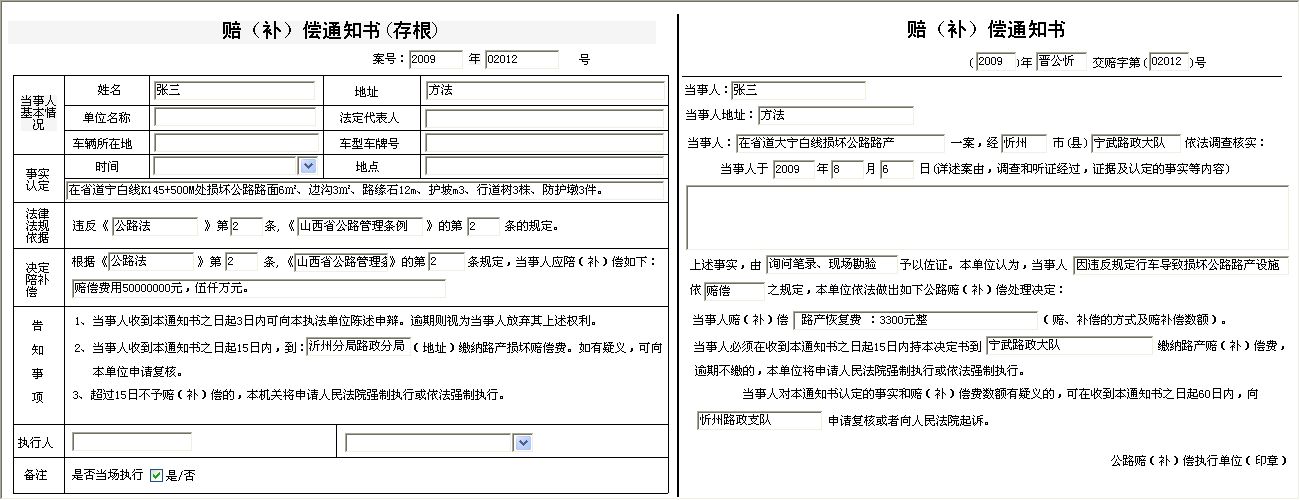Click the 事实认定 description text field
The image size is (1300, 500).
tap(365, 189)
